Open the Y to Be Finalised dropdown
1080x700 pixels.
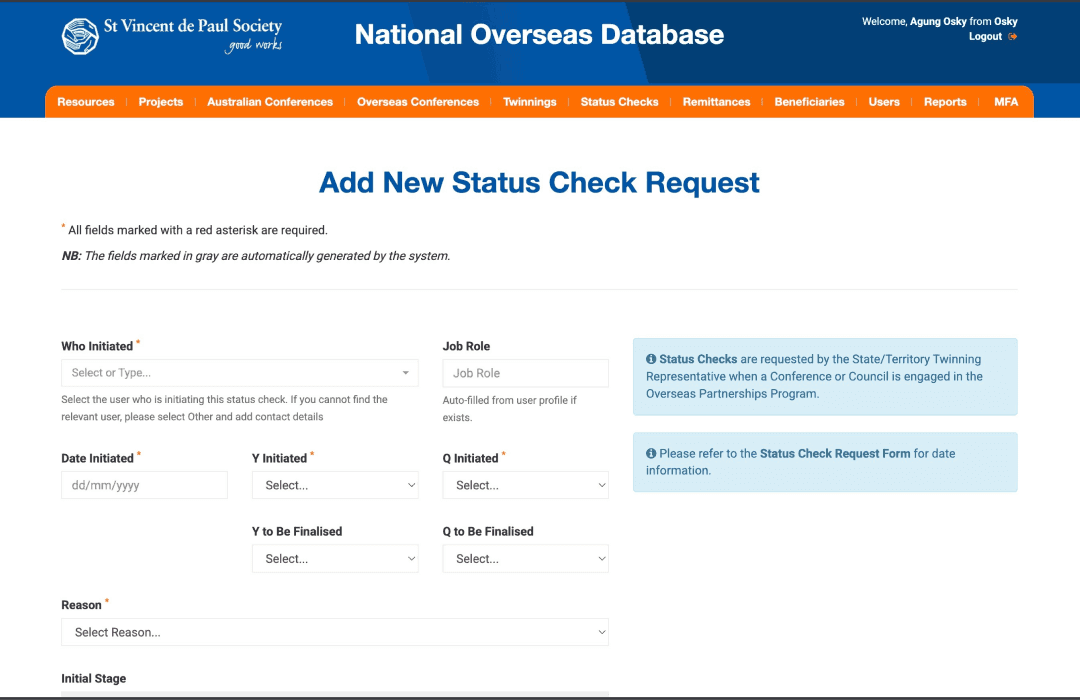335,559
